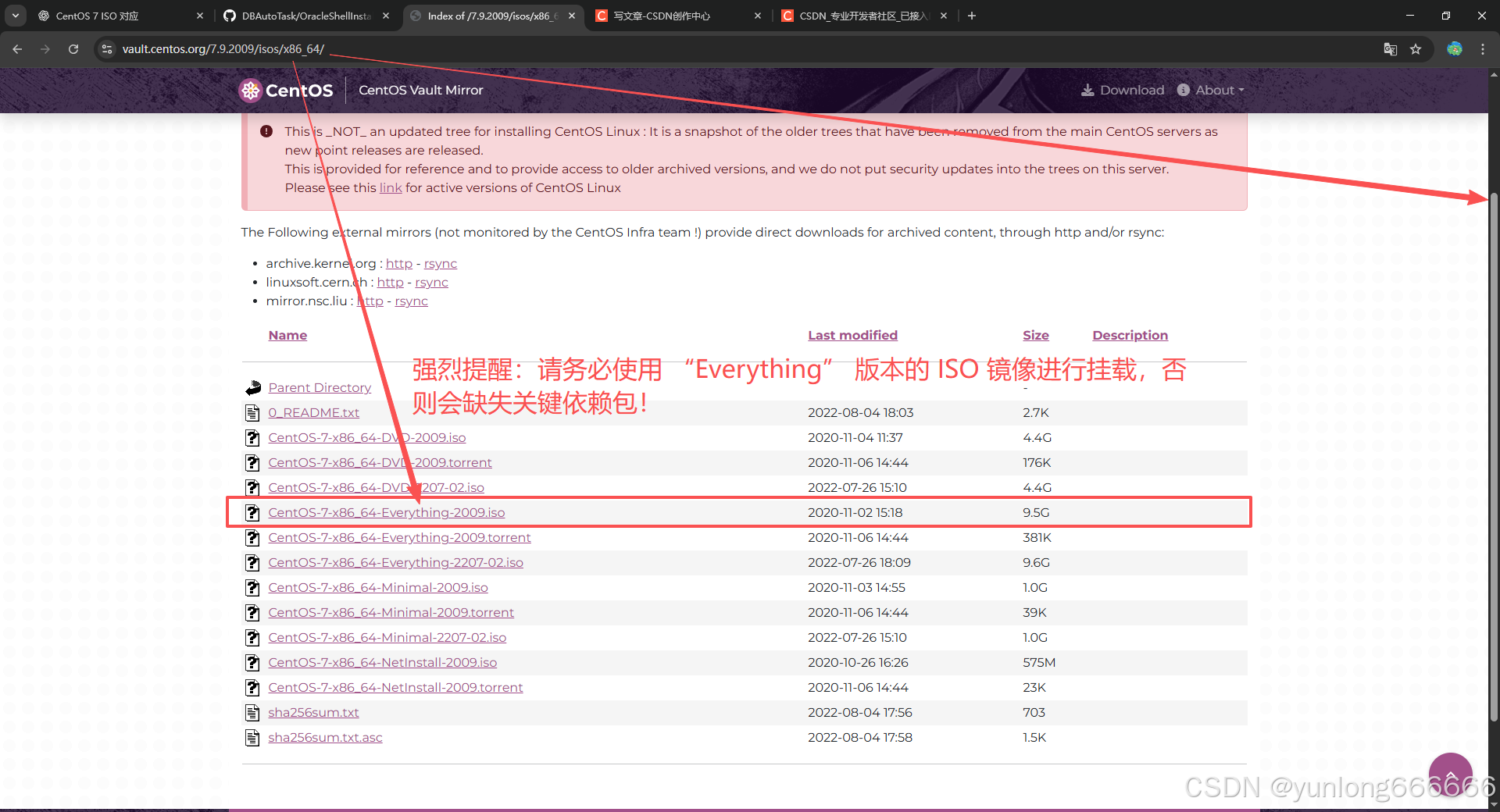Open Chrome's three-dot menu
The height and width of the screenshot is (812, 1500).
pyautogui.click(x=1483, y=48)
